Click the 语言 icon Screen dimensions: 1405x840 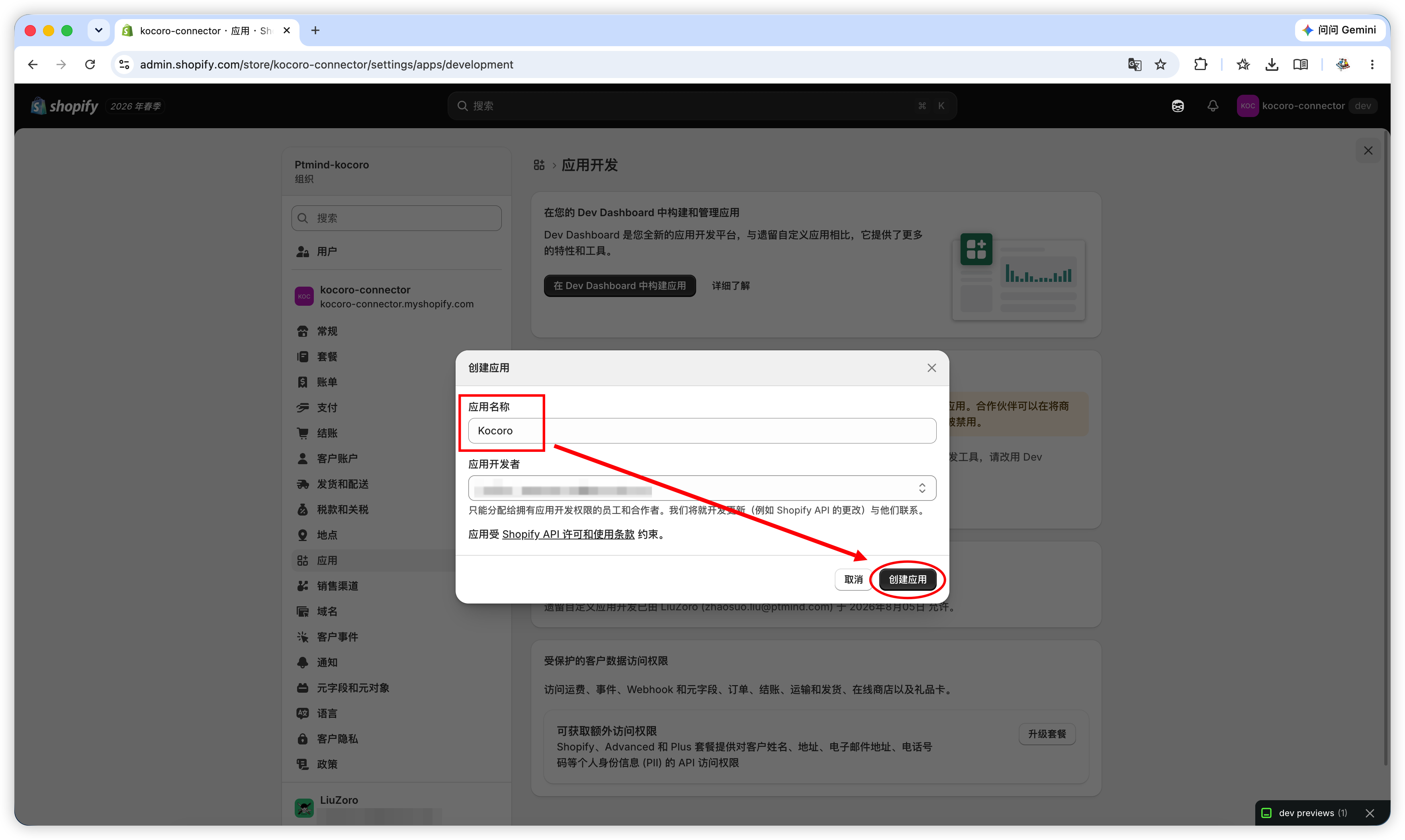[303, 713]
